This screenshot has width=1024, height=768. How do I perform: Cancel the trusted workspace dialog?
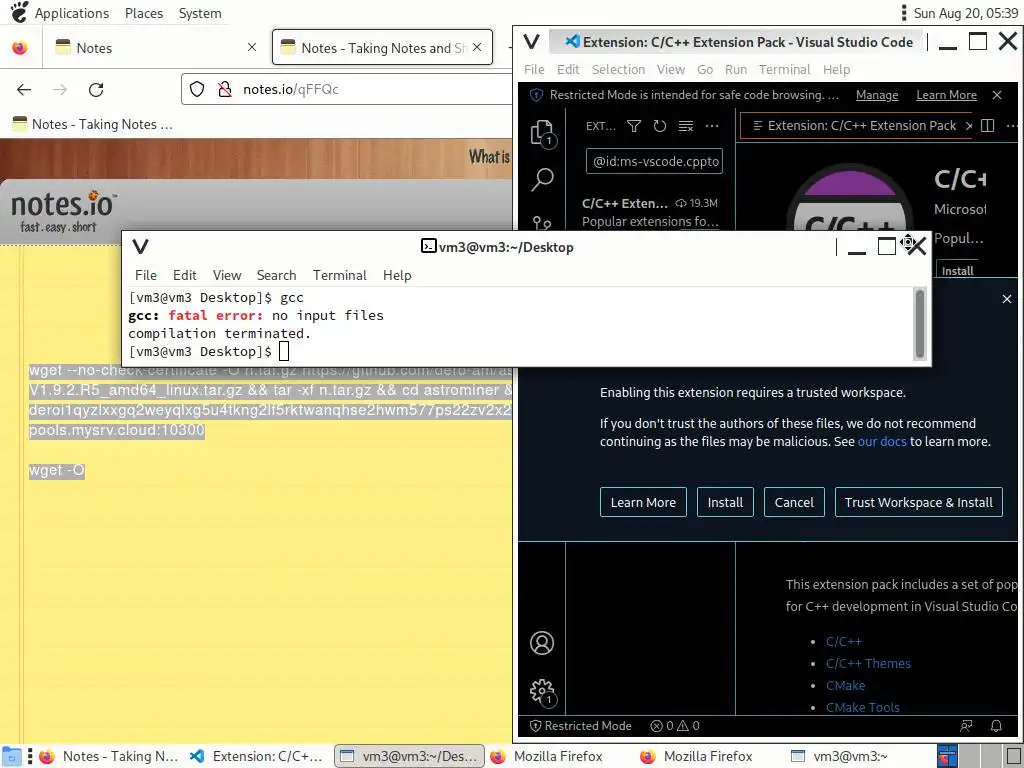(794, 502)
